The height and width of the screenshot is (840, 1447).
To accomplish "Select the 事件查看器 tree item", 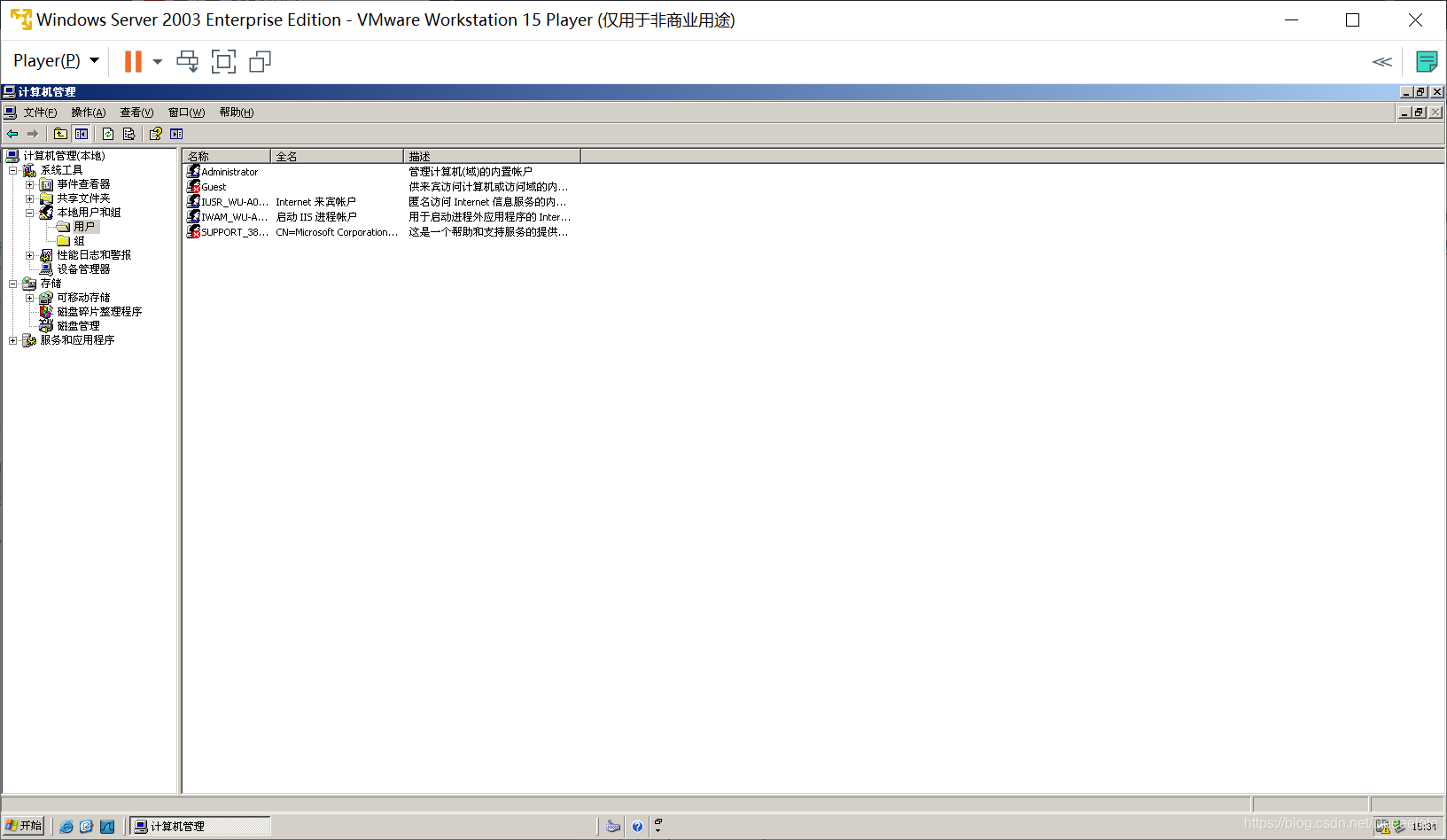I will 83,184.
